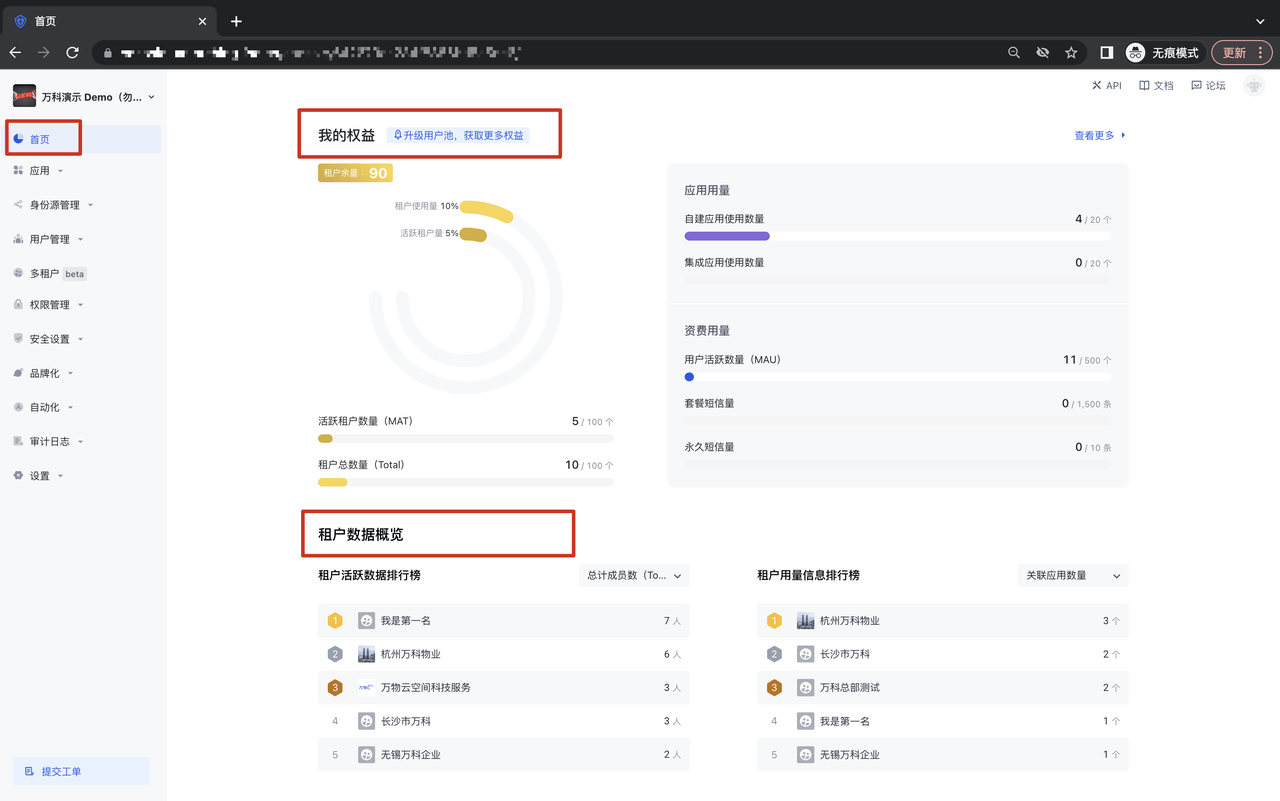Select 首页 in the sidebar
Viewport: 1280px width, 801px height.
40,139
